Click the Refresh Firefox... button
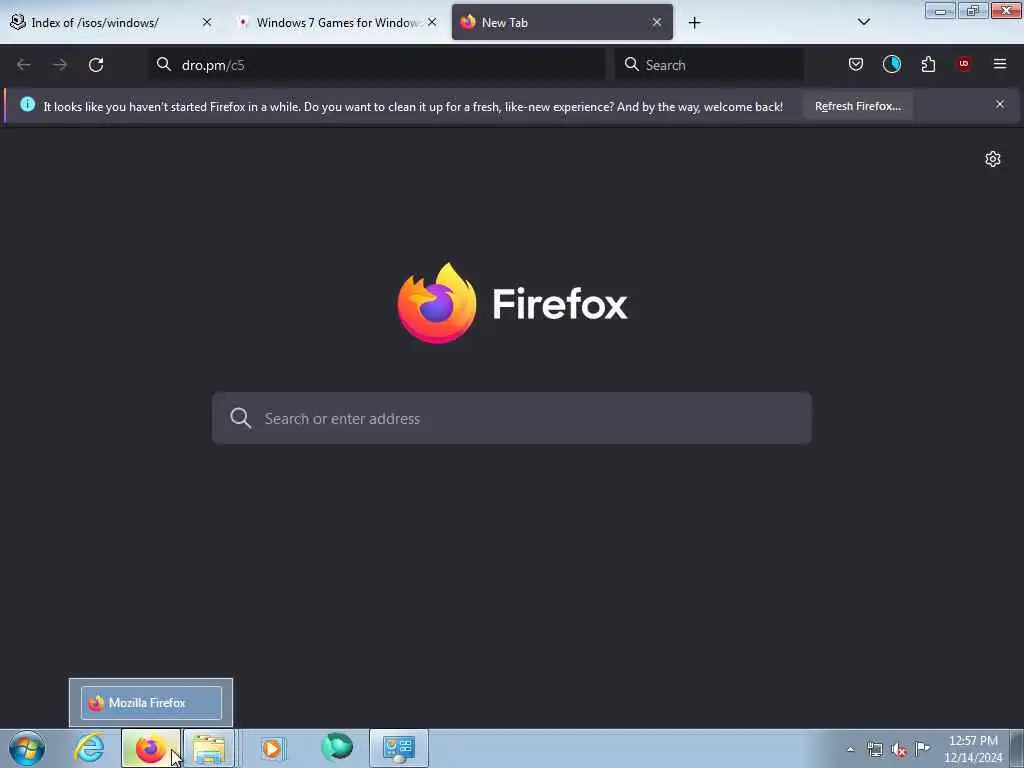 click(x=857, y=106)
